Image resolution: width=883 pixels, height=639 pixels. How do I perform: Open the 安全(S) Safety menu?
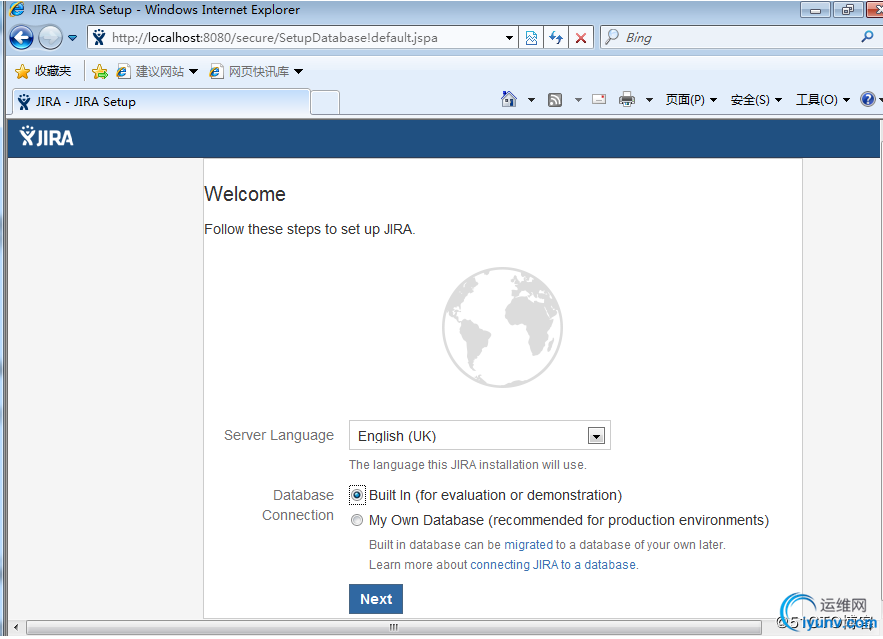click(x=756, y=100)
